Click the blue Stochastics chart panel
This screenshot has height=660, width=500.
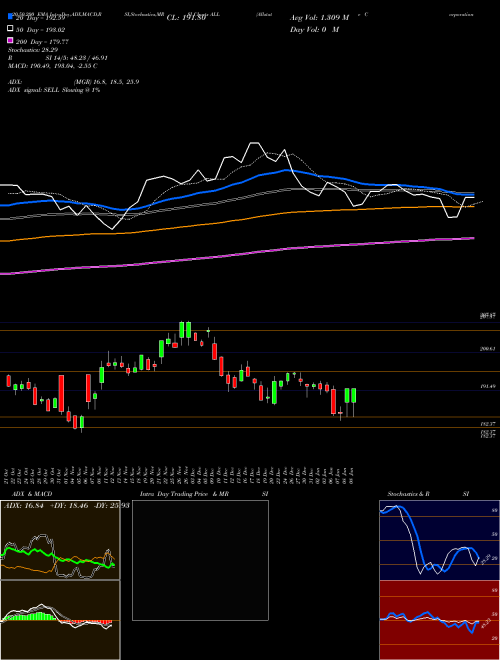tap(439, 540)
